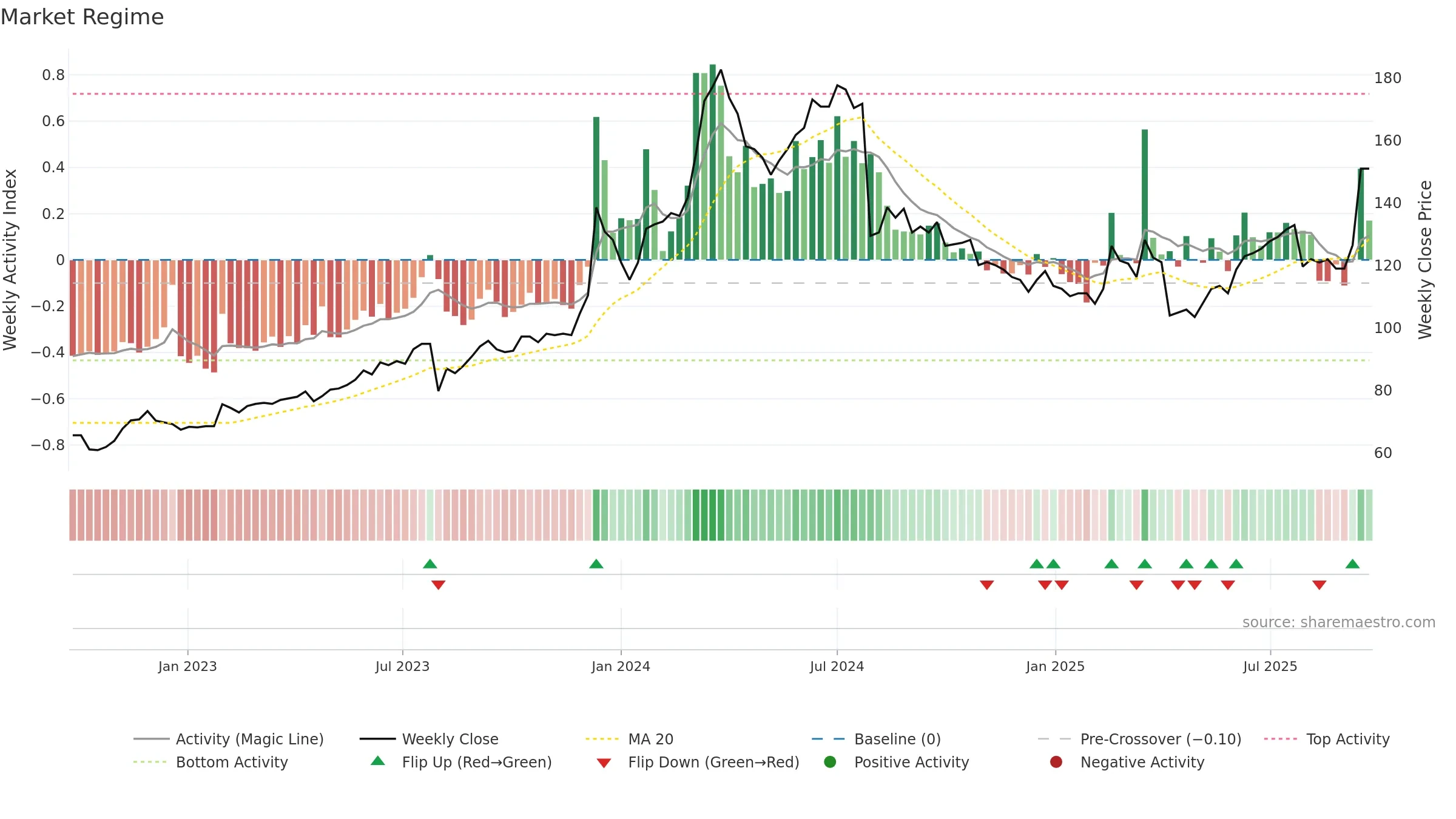
Task: Click the −0.8 tick on left axis
Action: [x=48, y=445]
